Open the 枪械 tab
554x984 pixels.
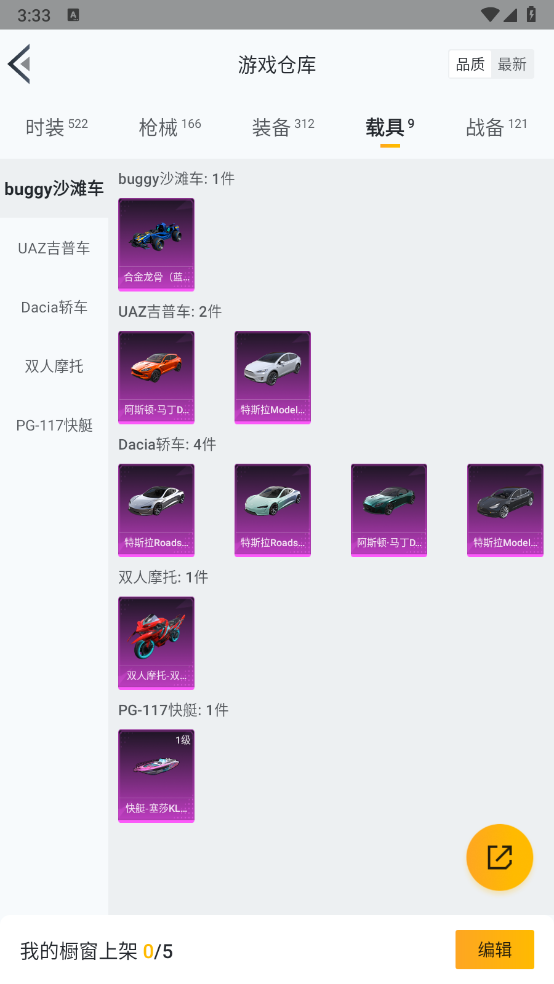169,127
